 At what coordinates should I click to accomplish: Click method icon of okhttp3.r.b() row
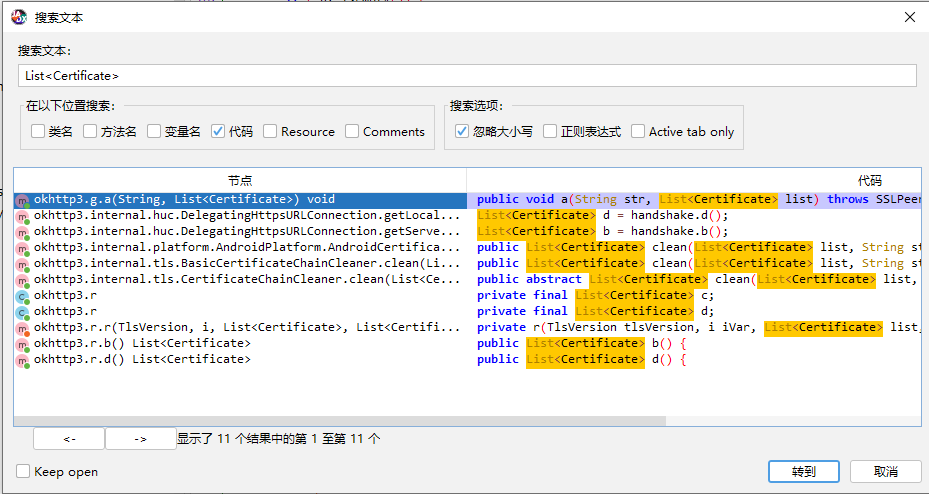23,344
